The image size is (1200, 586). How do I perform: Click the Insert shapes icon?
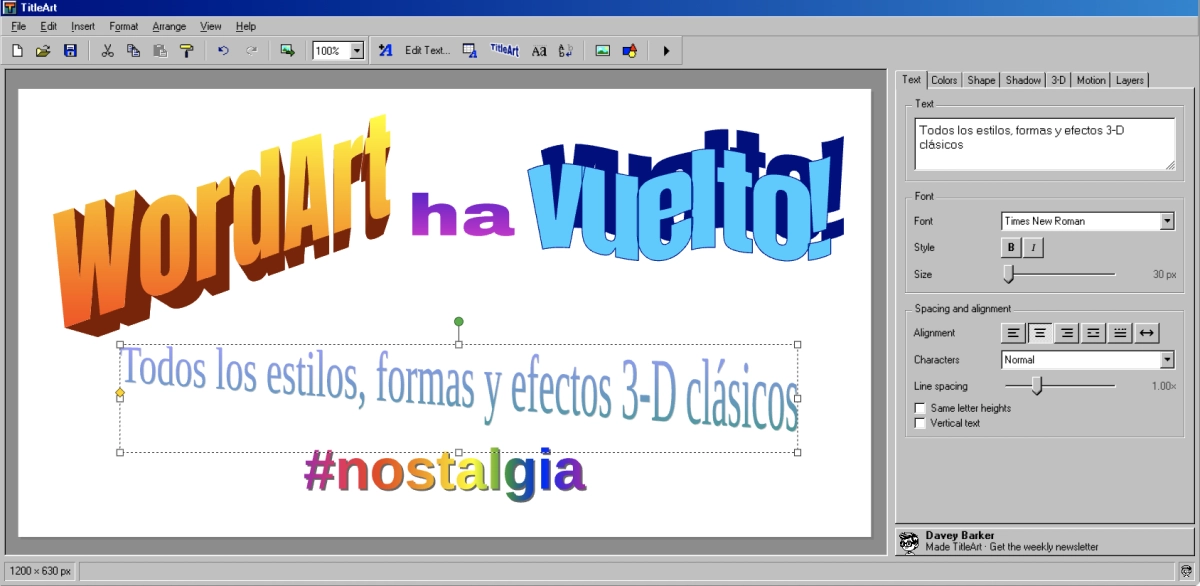[629, 50]
